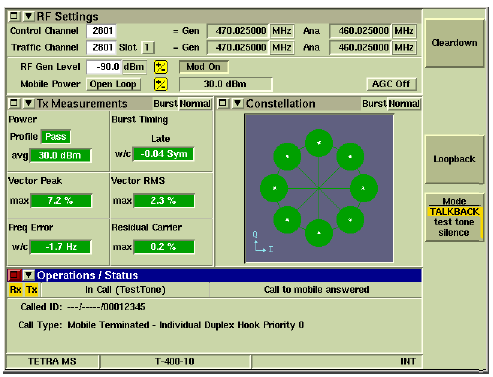Toggle the AGC Off button

point(391,84)
